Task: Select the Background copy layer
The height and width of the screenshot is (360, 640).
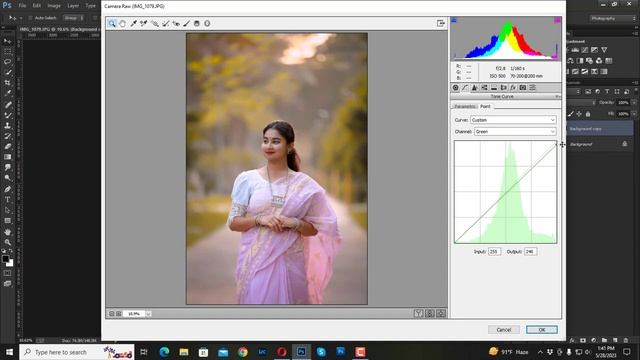Action: point(600,129)
